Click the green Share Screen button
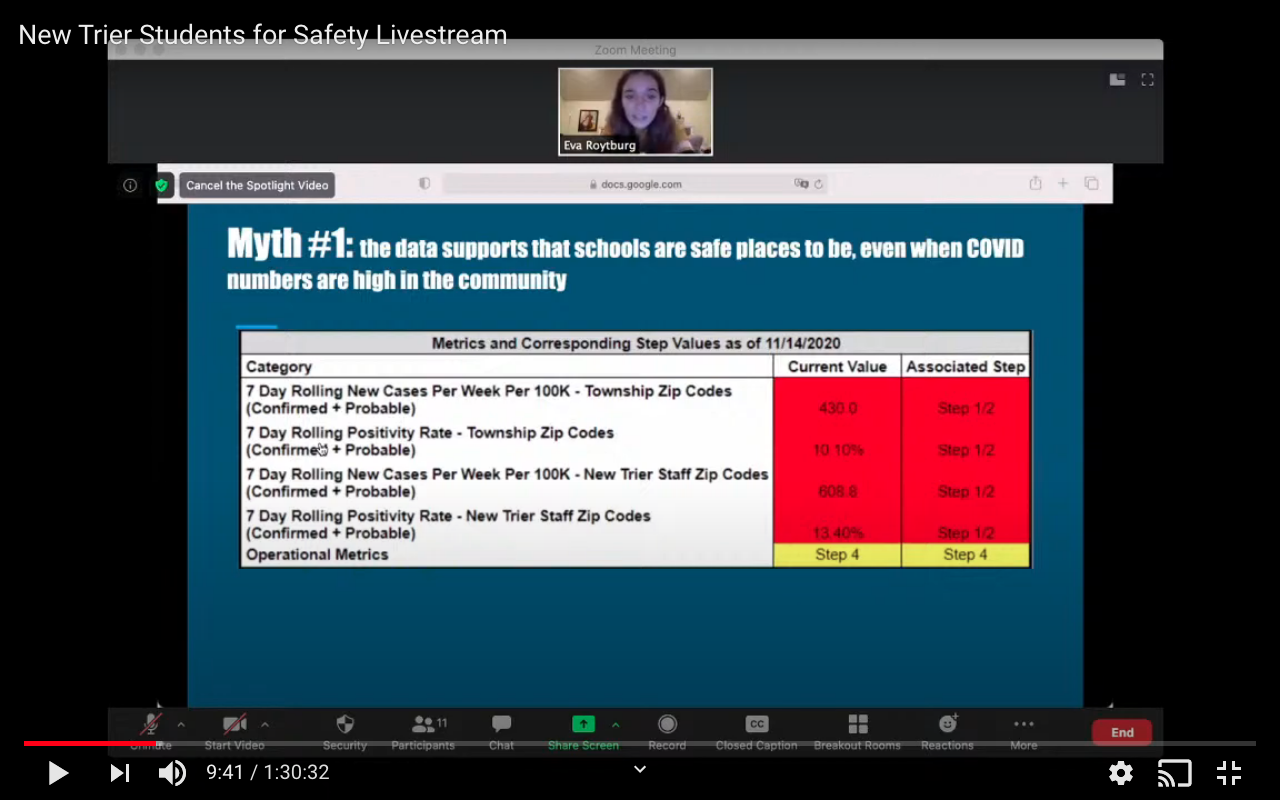 coord(583,725)
